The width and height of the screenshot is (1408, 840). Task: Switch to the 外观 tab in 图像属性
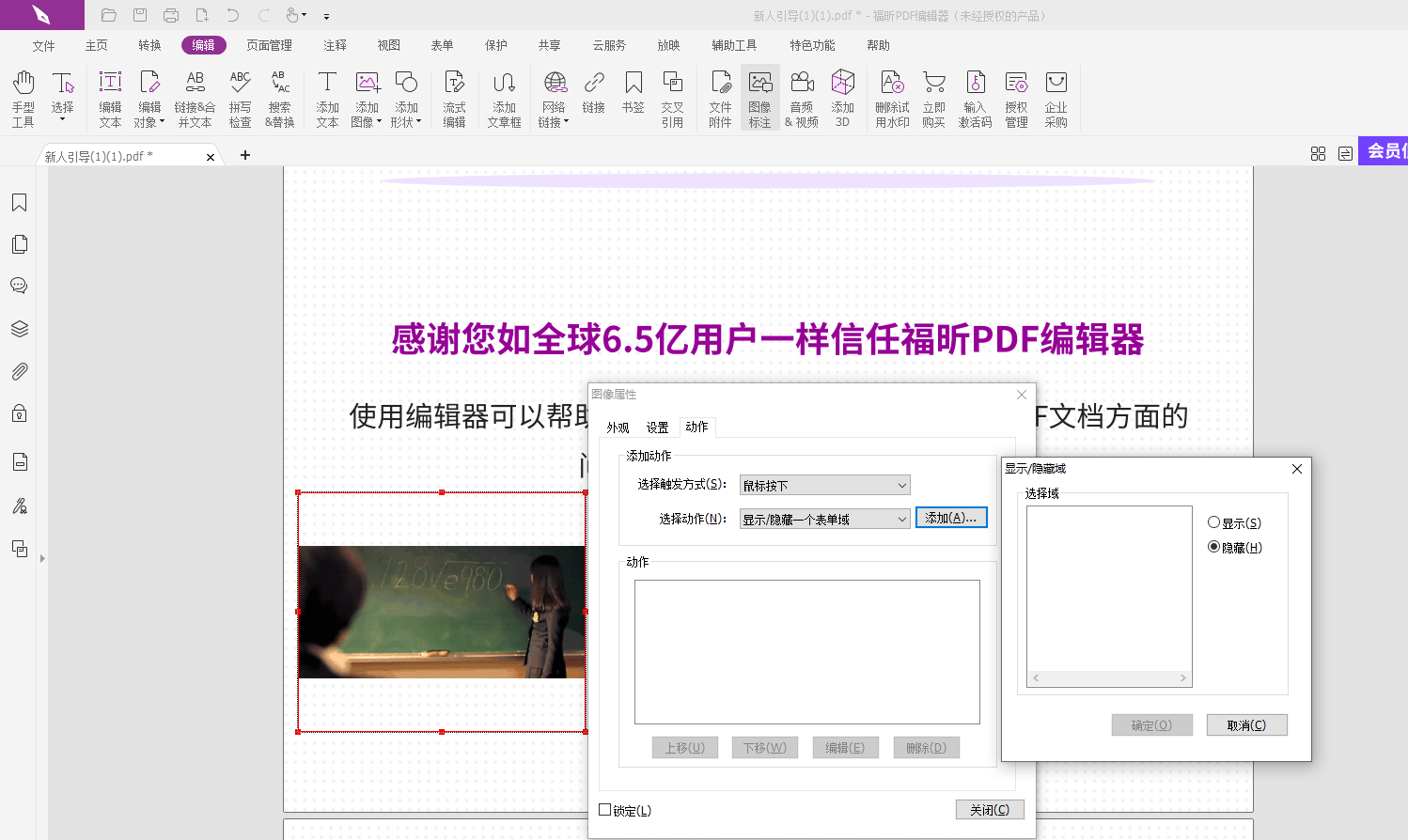click(x=617, y=427)
